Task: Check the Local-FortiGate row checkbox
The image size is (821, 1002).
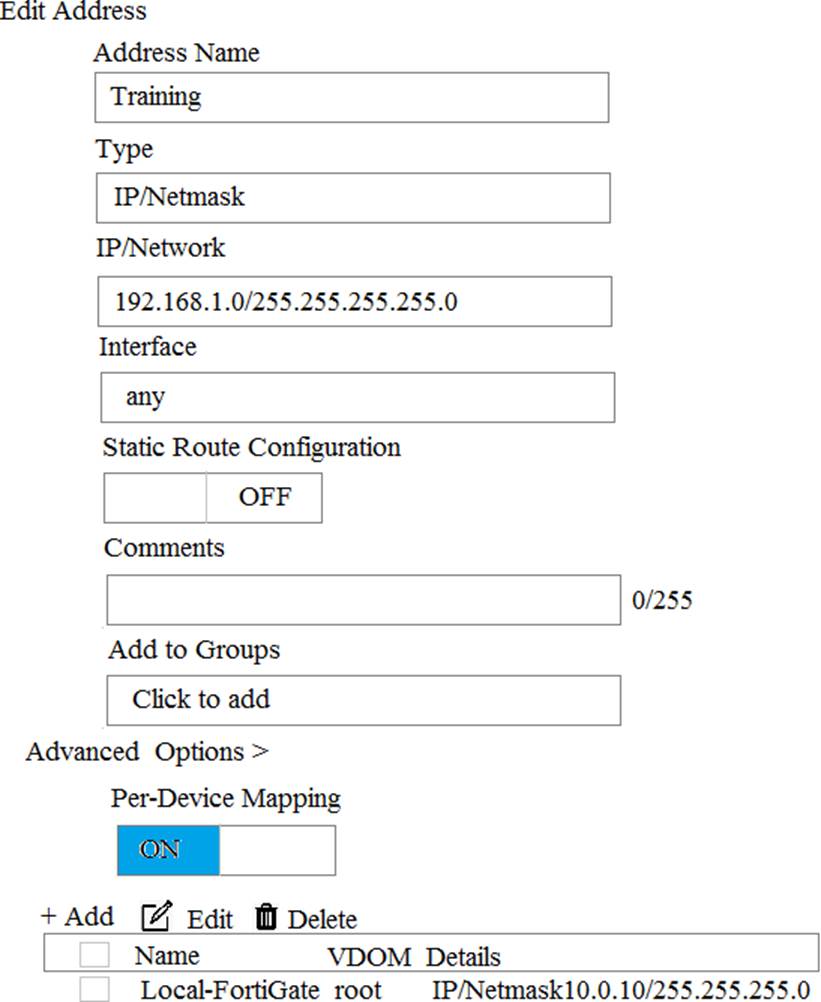Action: [95, 990]
